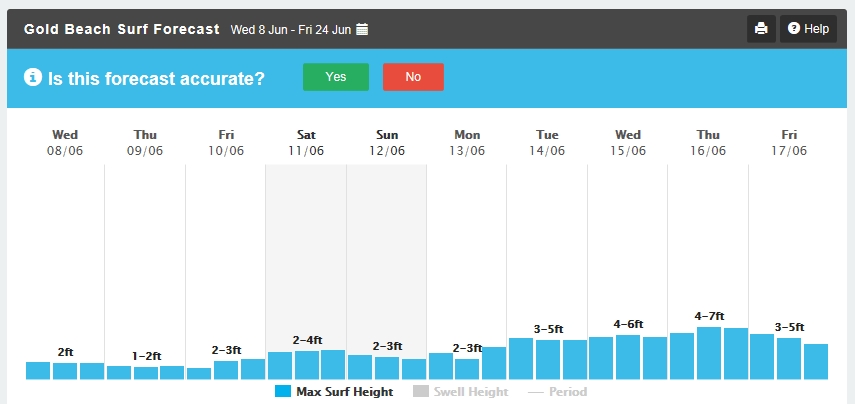
Task: Click the info icon before forecast question
Action: coord(33,77)
